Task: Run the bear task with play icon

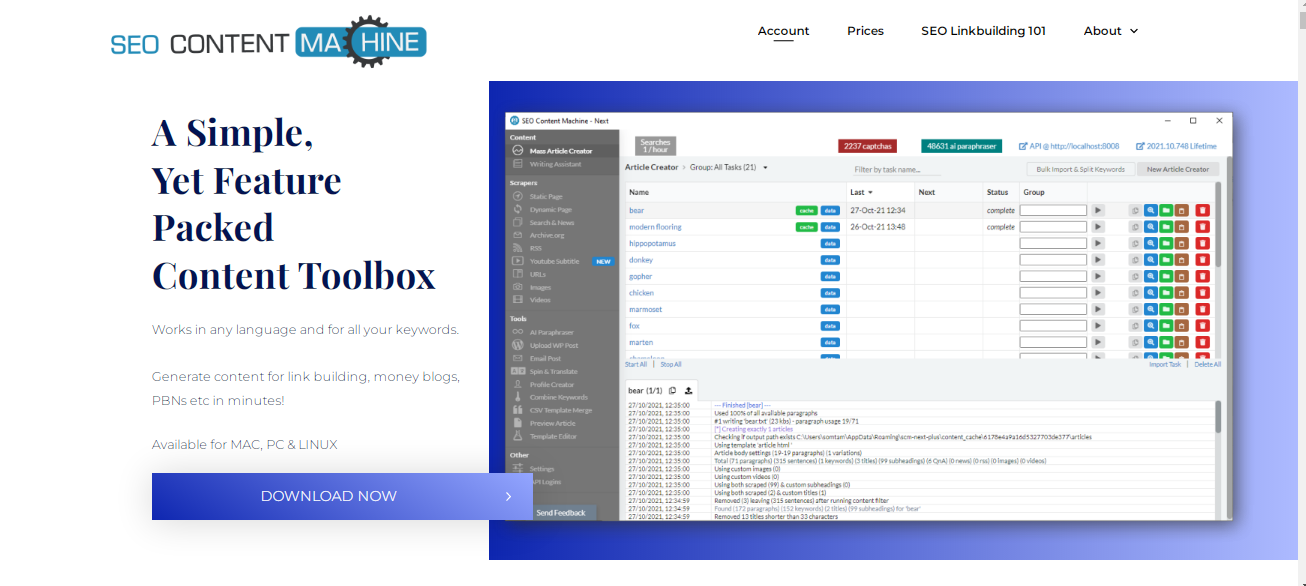Action: [x=1098, y=211]
